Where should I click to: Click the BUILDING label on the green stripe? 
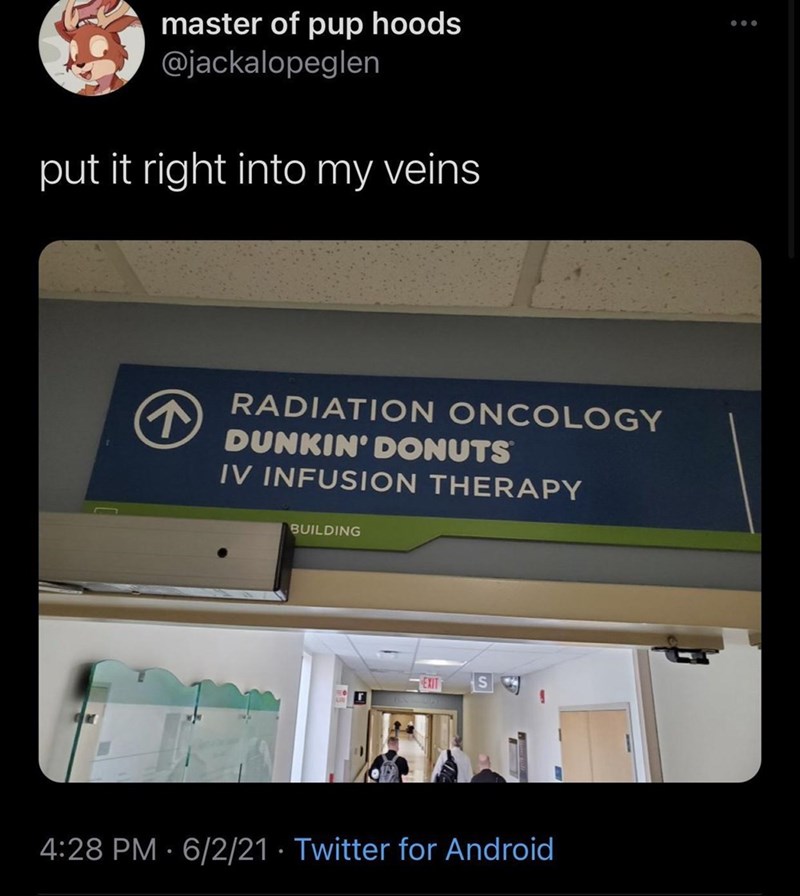[x=326, y=530]
